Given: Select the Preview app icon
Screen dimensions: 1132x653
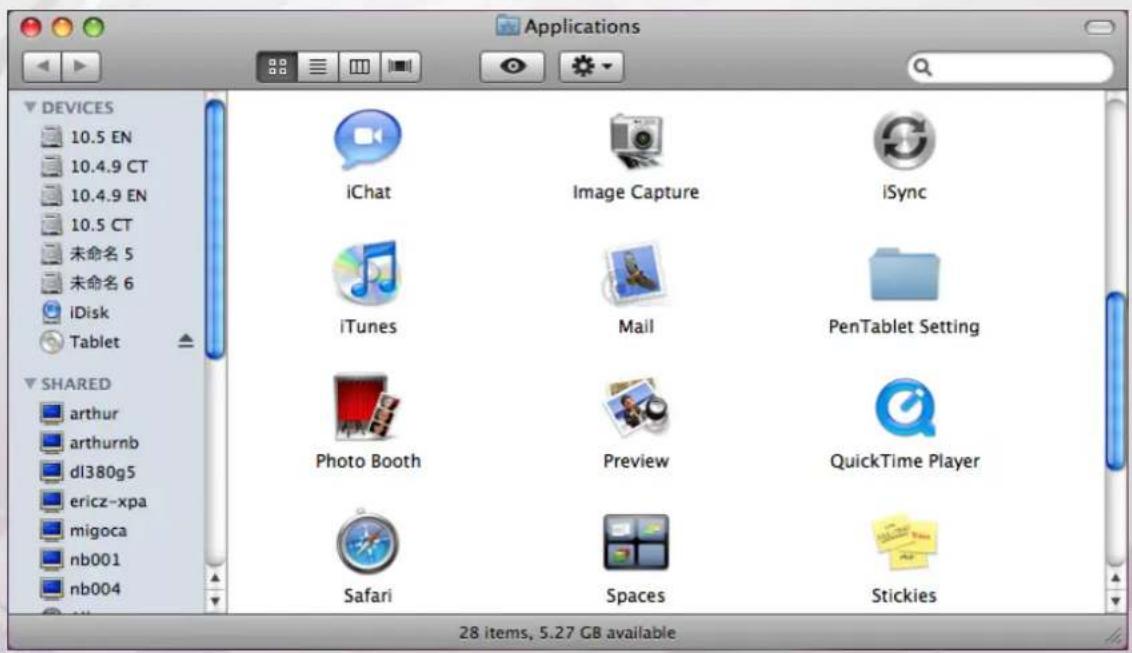Looking at the screenshot, I should coord(635,407).
